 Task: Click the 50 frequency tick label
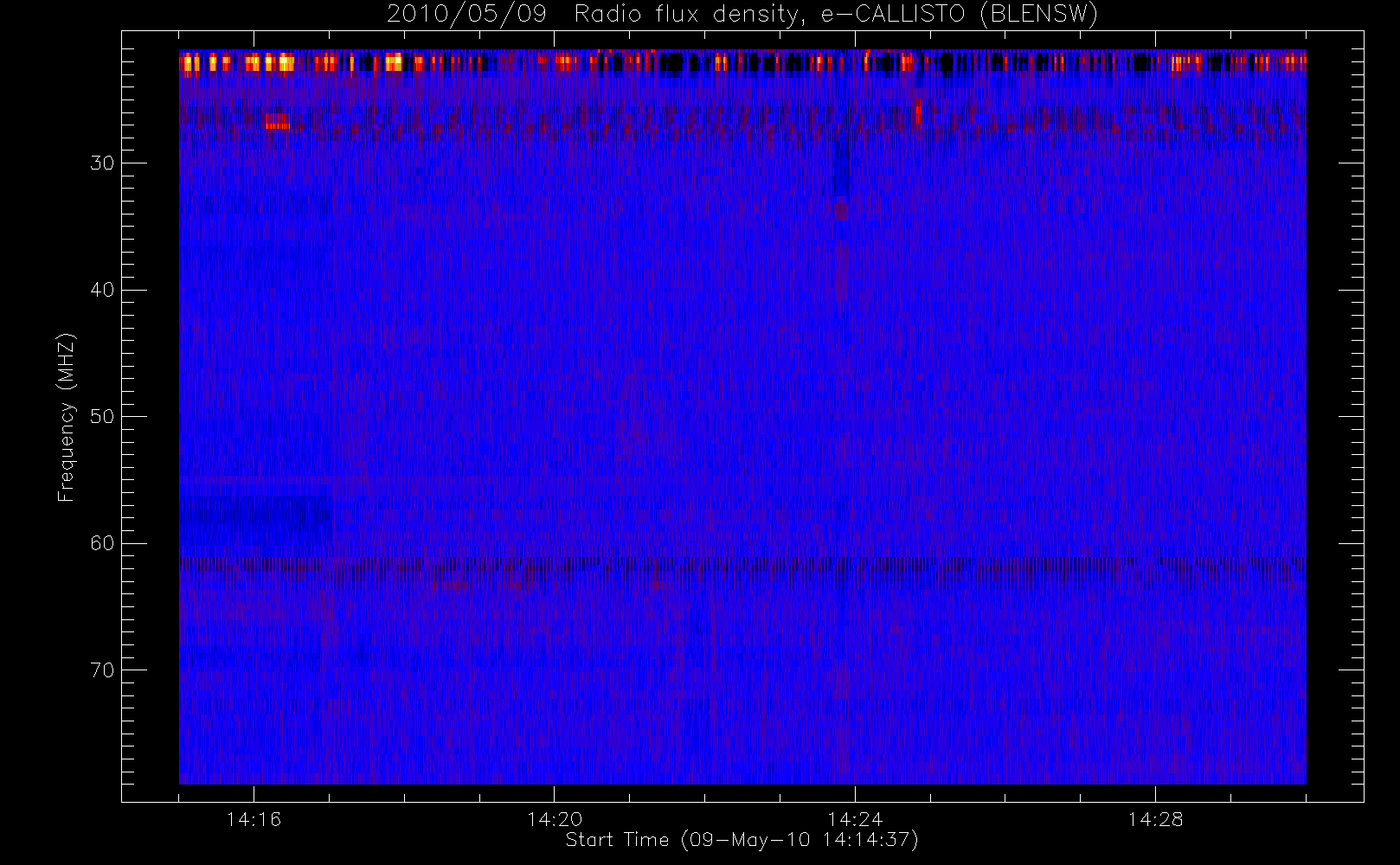pos(102,417)
